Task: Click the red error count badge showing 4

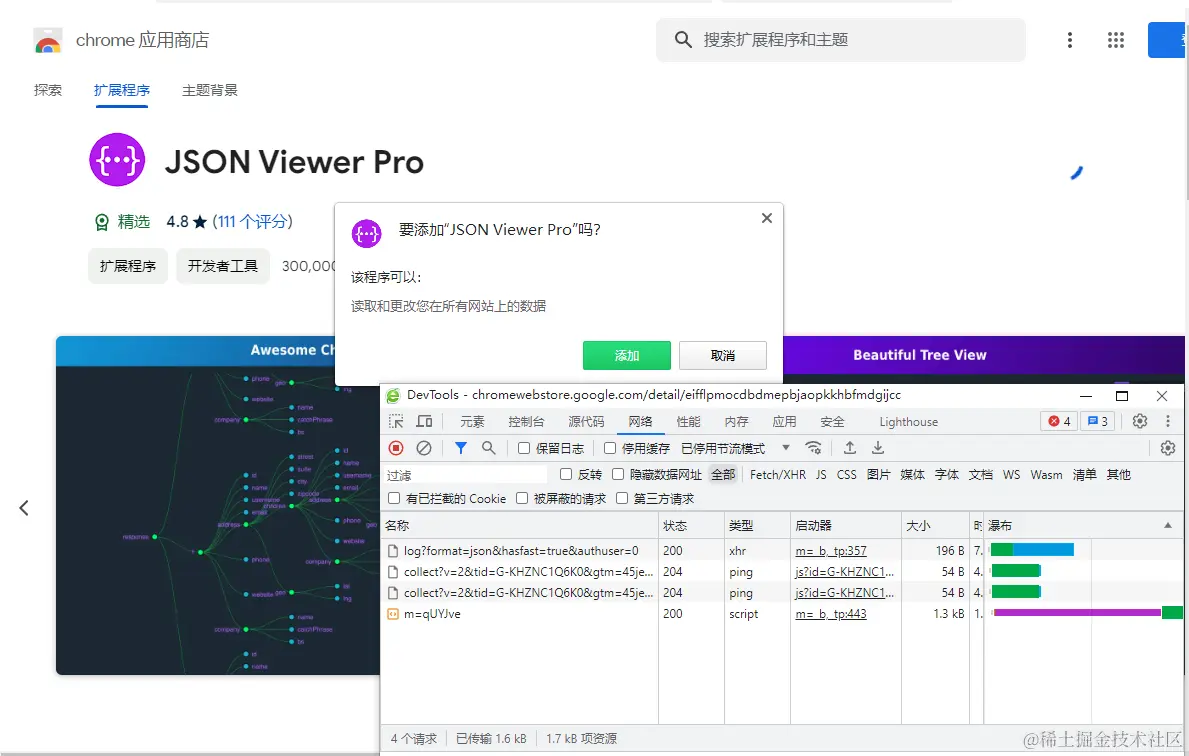Action: (x=1059, y=422)
